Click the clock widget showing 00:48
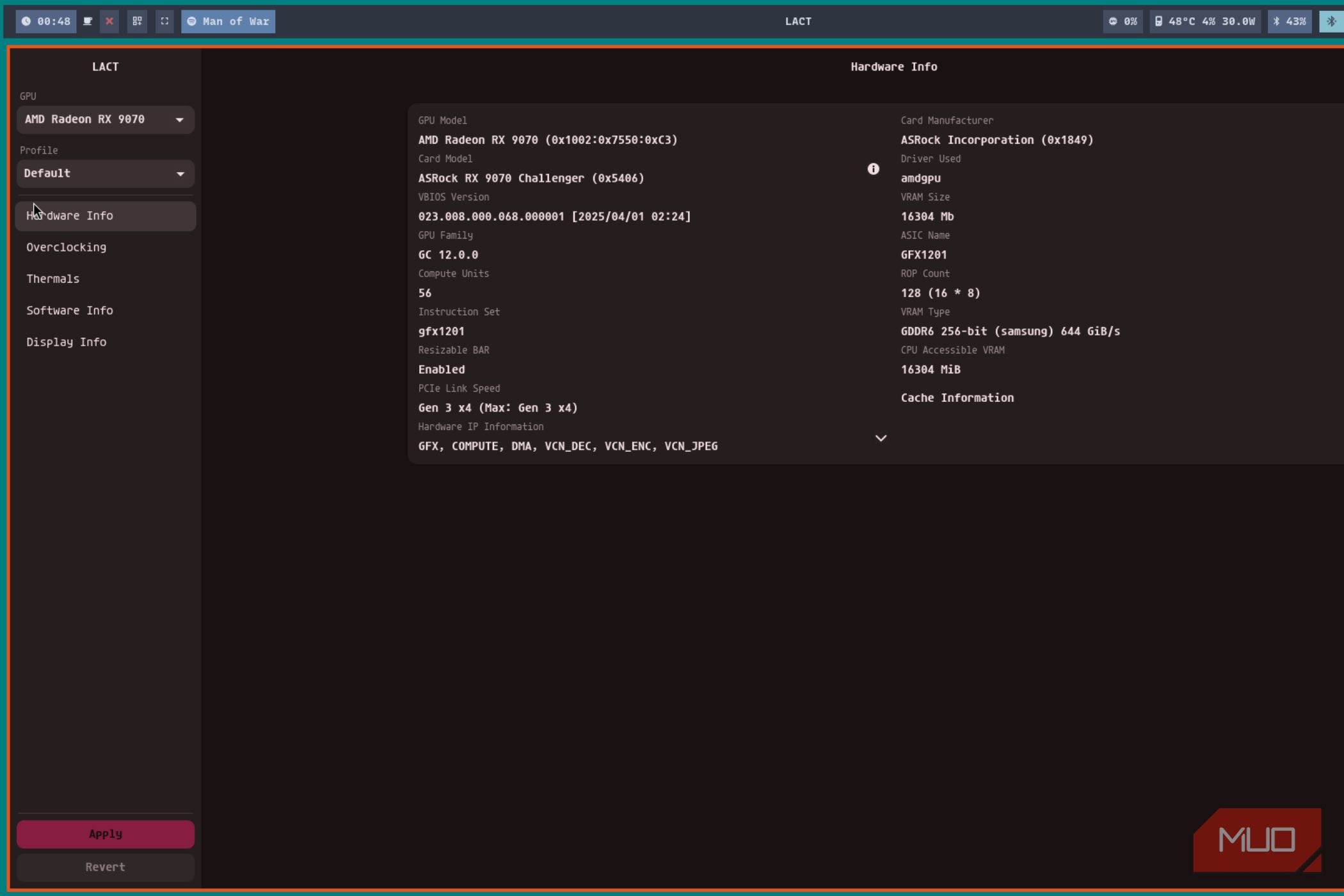Screen dimensions: 1344x896 coord(46,21)
